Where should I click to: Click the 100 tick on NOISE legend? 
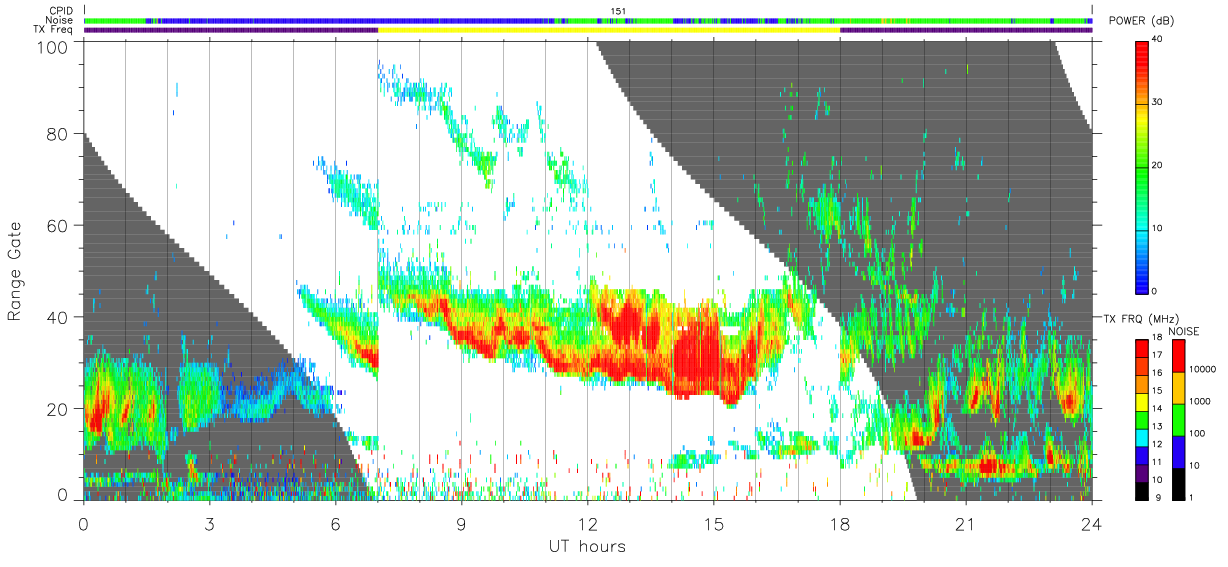(x=1197, y=433)
